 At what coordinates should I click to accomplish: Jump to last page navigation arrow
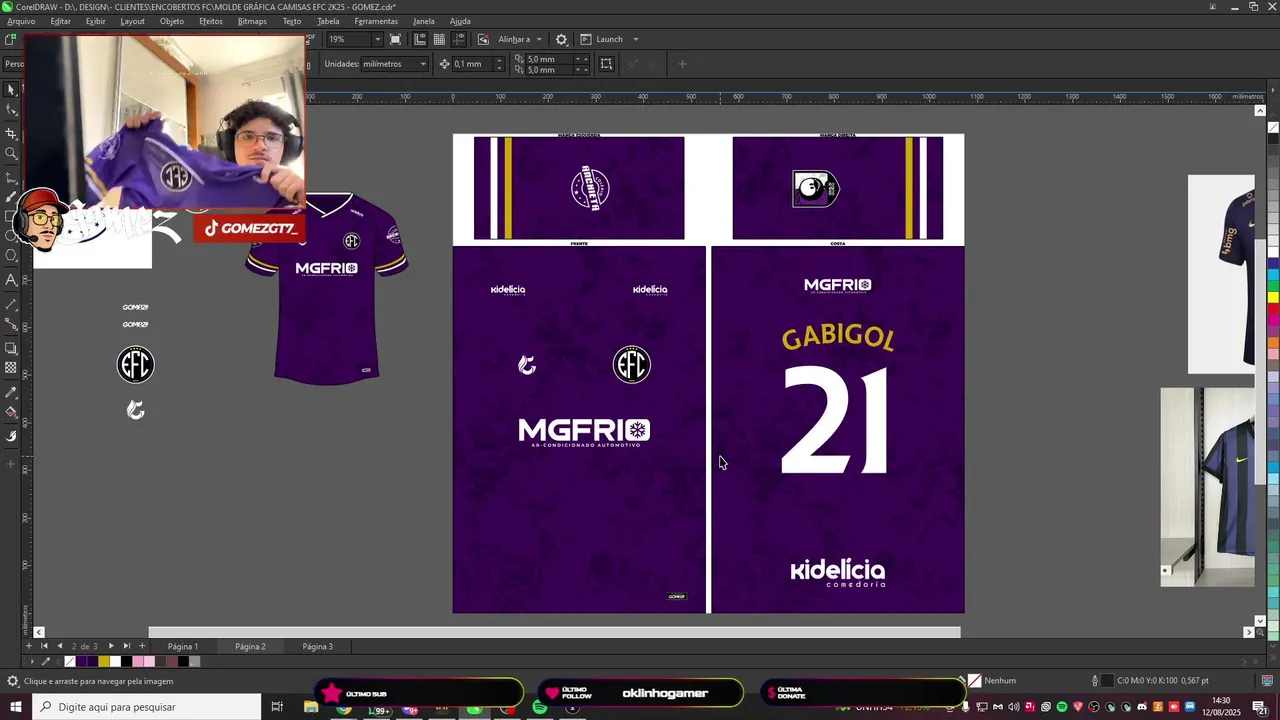[126, 646]
